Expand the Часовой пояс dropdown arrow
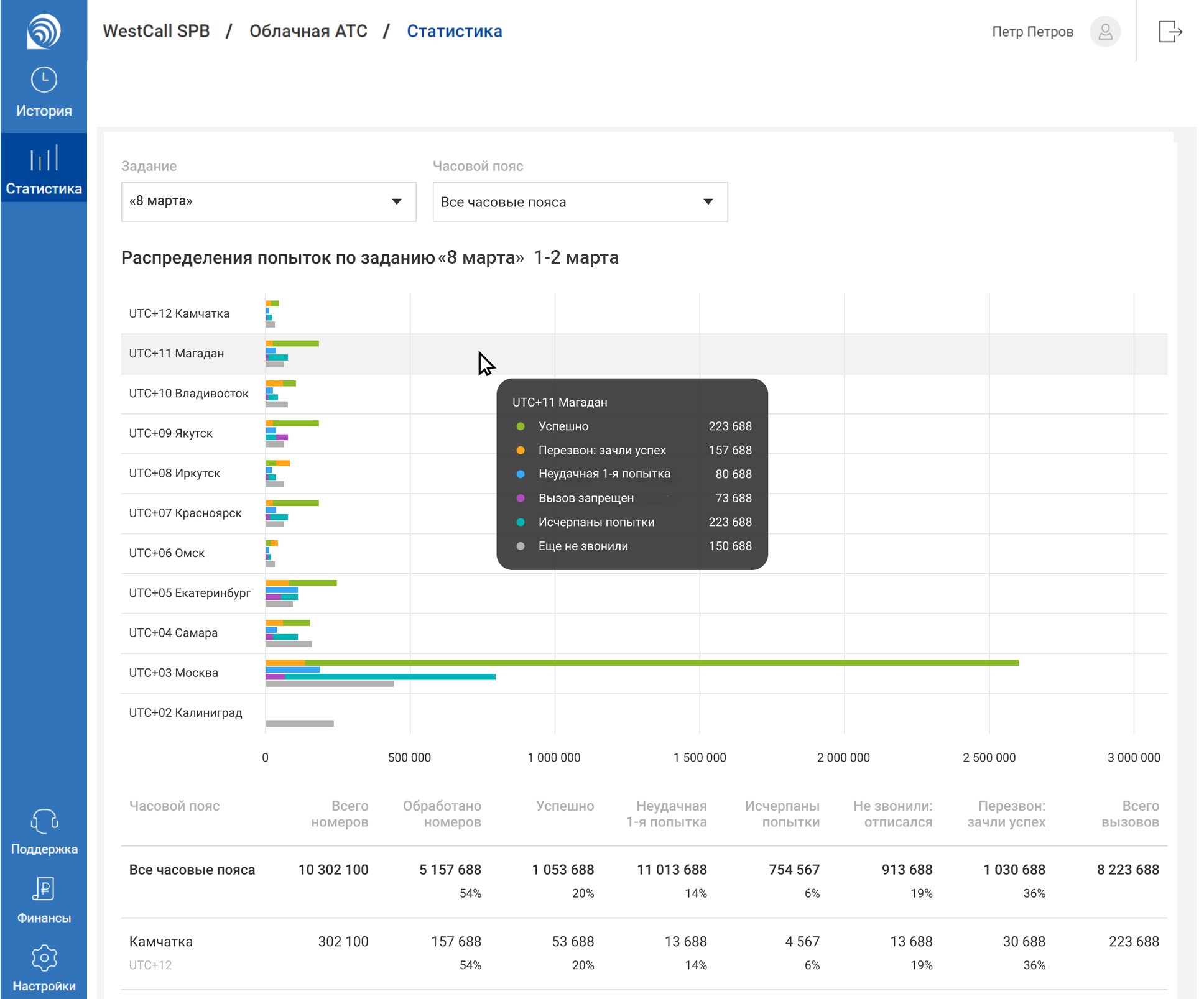The width and height of the screenshot is (1204, 999). click(708, 201)
